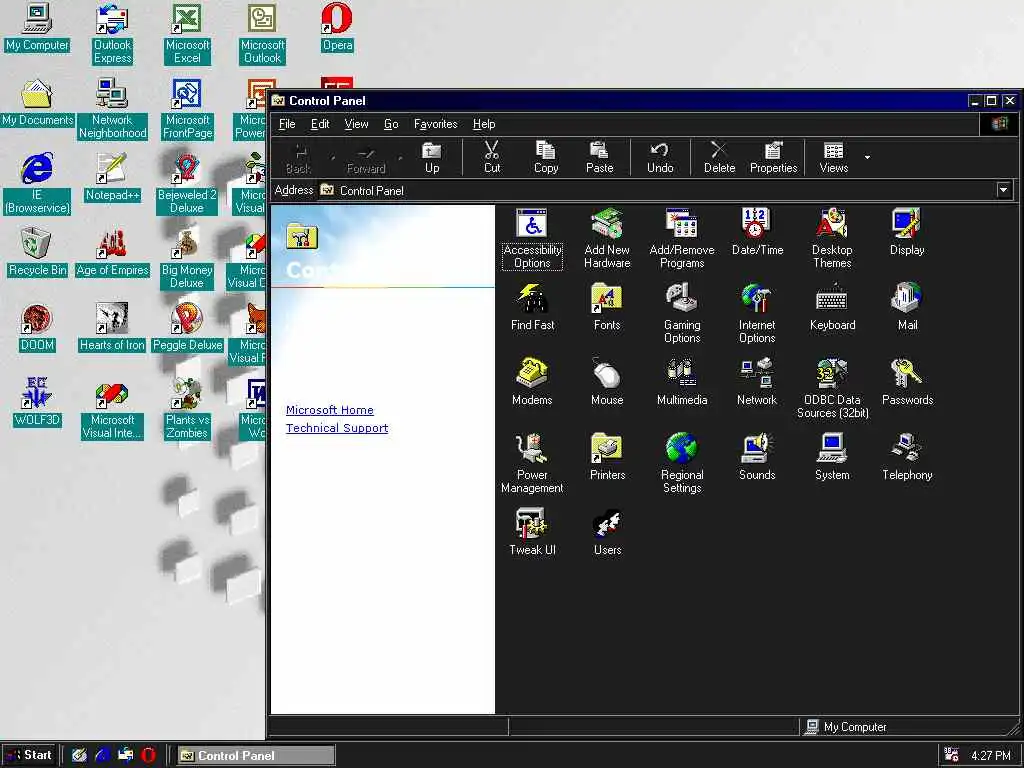Select the System applet icon

pos(832,457)
